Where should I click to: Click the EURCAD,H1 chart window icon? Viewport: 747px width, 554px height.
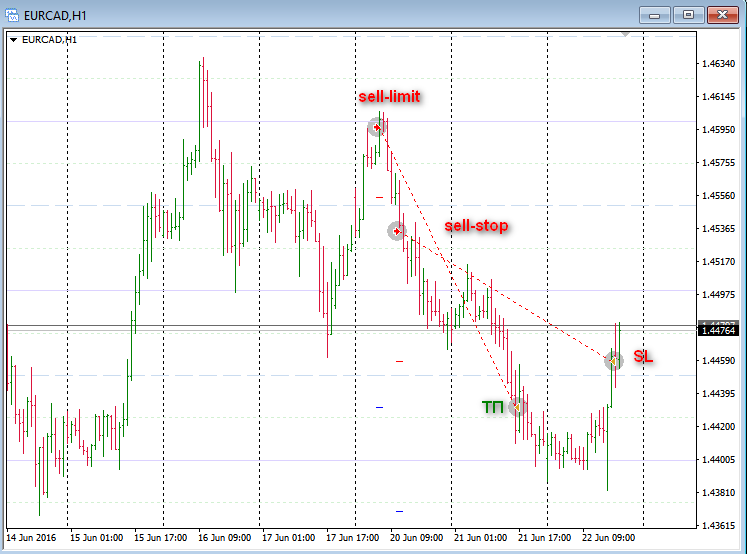(12, 15)
